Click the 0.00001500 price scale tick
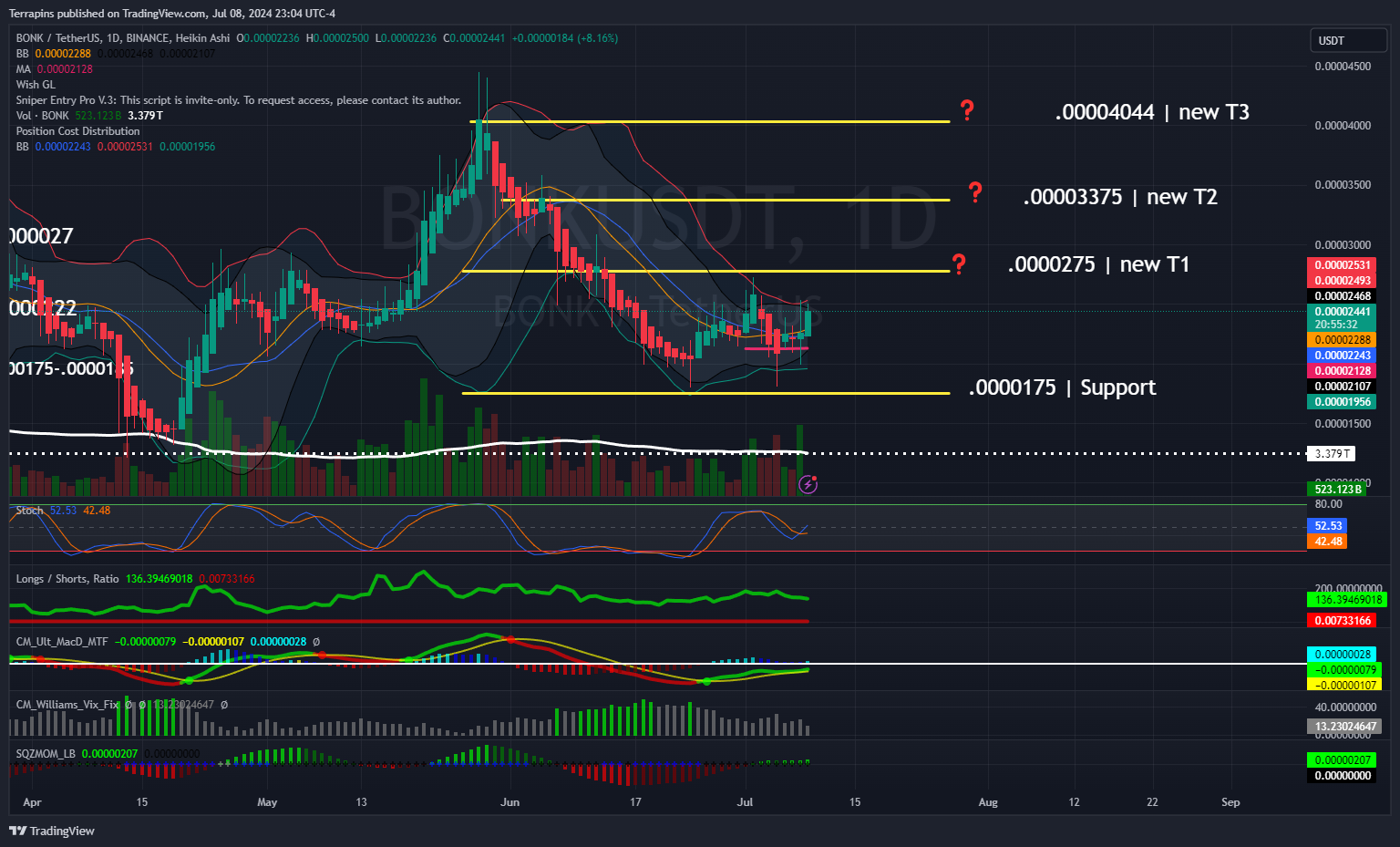Screen dimensions: 1400x847 point(1343,424)
